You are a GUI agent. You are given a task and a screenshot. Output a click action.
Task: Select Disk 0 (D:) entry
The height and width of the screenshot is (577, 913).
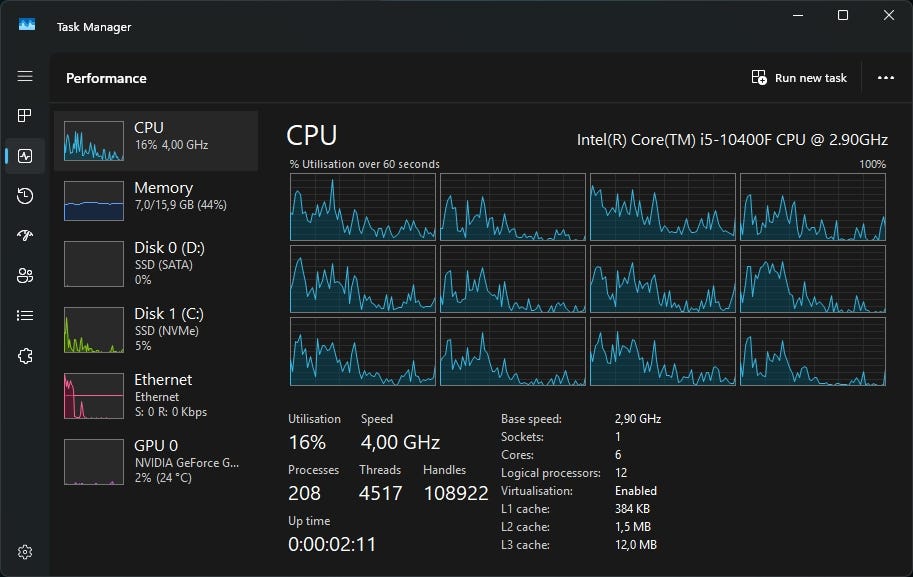[155, 264]
